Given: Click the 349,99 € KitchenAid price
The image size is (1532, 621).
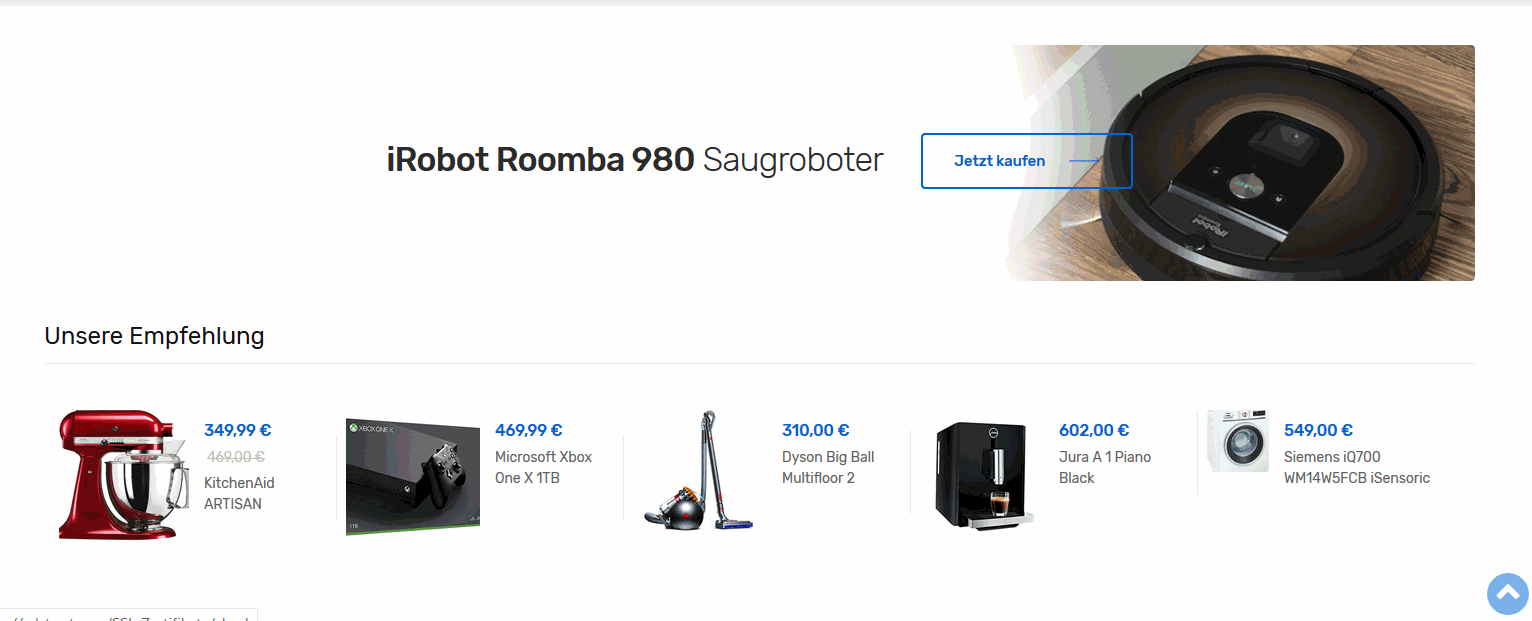Looking at the screenshot, I should tap(238, 430).
